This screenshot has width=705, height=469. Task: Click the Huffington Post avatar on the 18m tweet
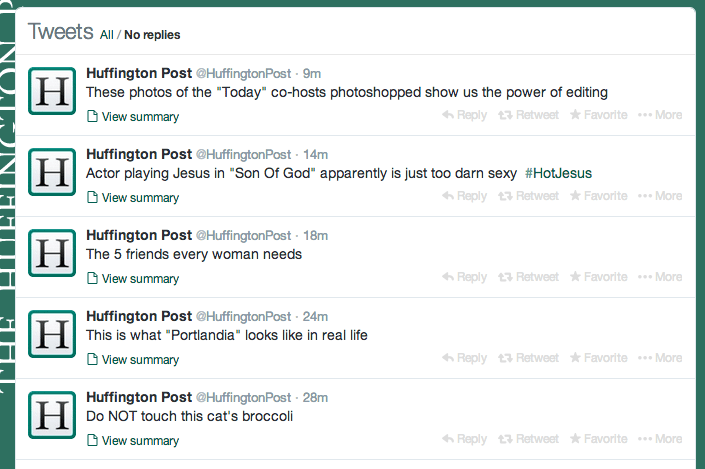point(52,253)
